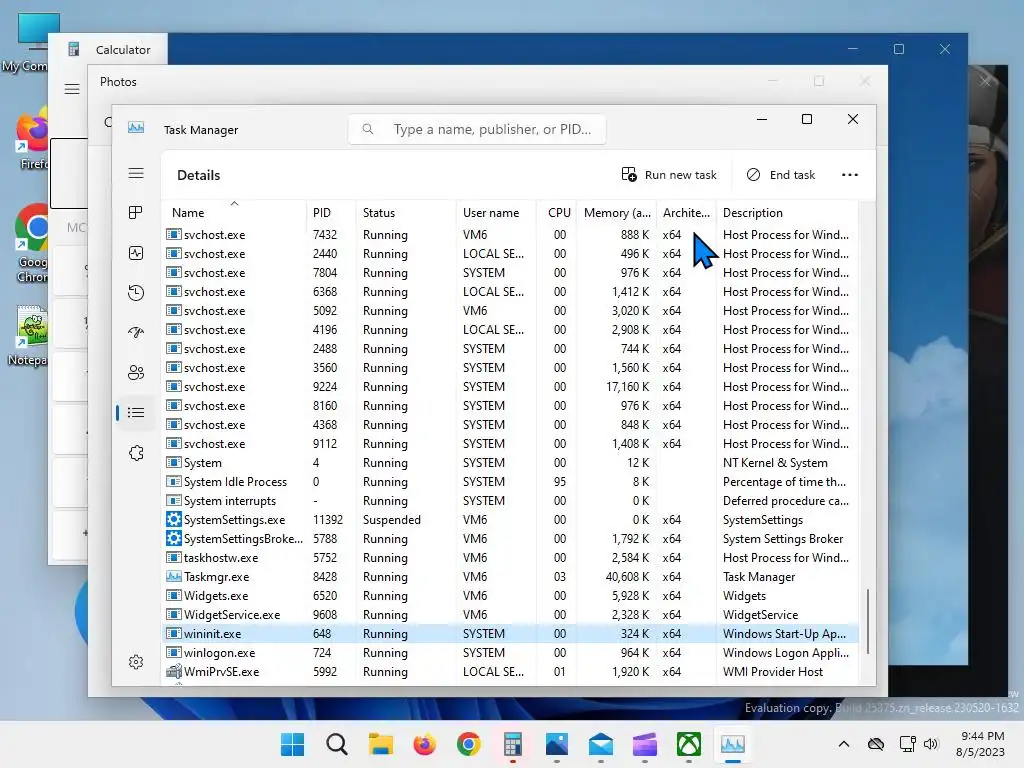Click the WmiPrvSE.exe process icon
1024x768 pixels.
174,671
